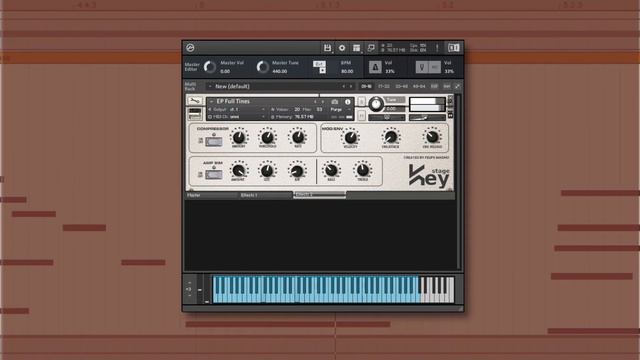The height and width of the screenshot is (360, 640).
Task: Switch to the Effects 1 tab
Action: coord(266,196)
